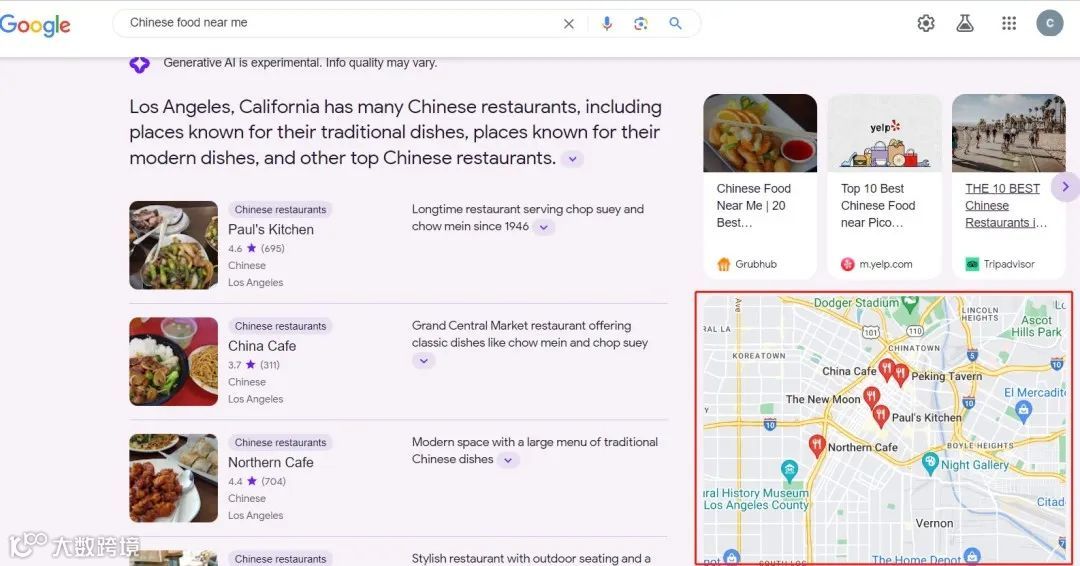This screenshot has height=566, width=1080.
Task: Expand the AI overview summary paragraph
Action: 572,159
